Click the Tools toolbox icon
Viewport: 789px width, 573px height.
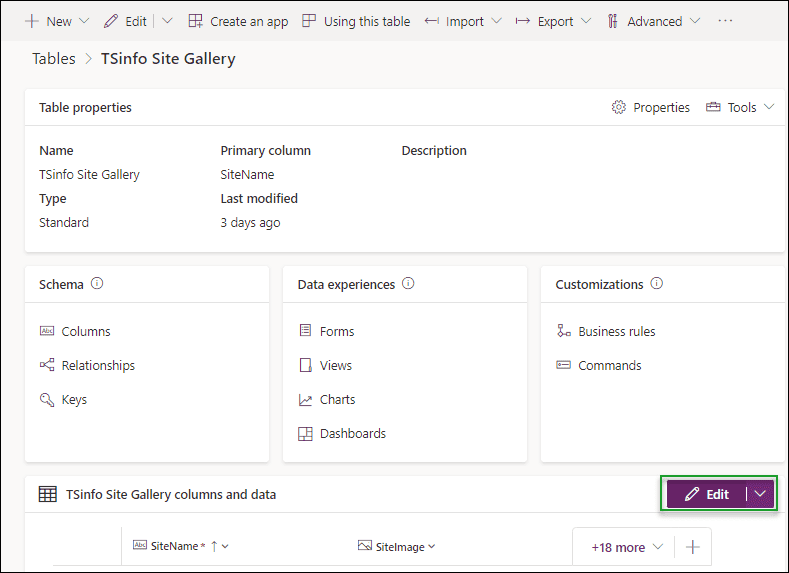pyautogui.click(x=713, y=107)
